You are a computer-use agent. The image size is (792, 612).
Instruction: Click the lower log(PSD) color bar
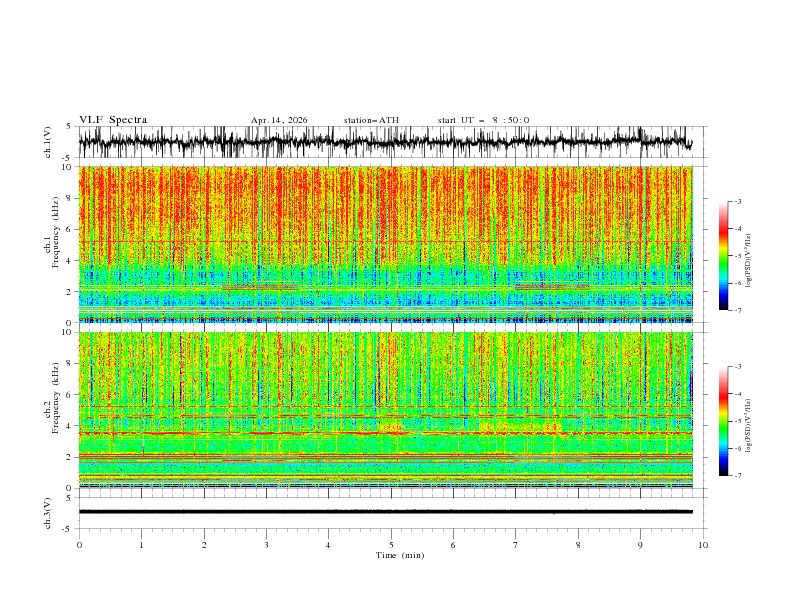723,421
